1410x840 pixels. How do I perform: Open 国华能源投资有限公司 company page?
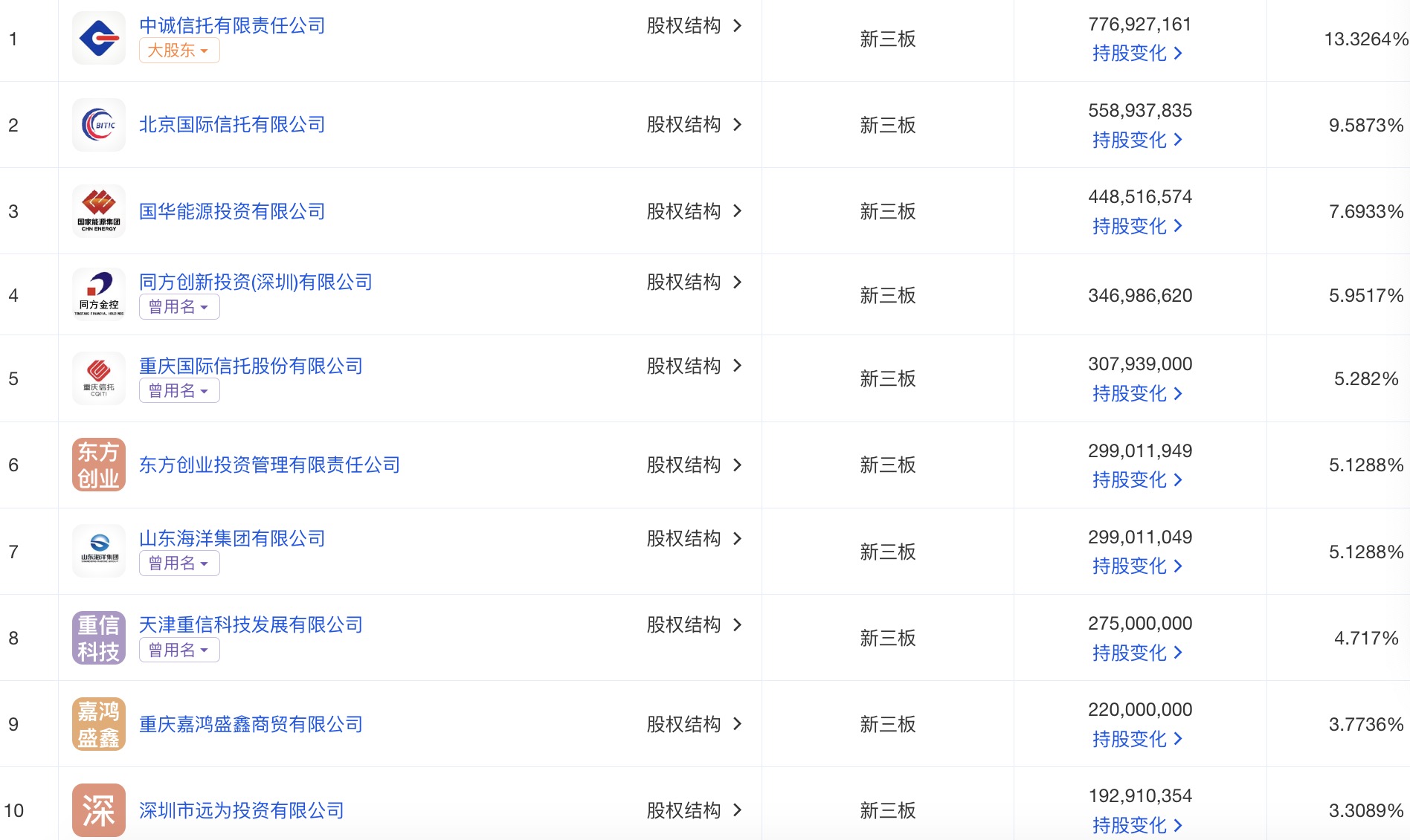point(232,211)
